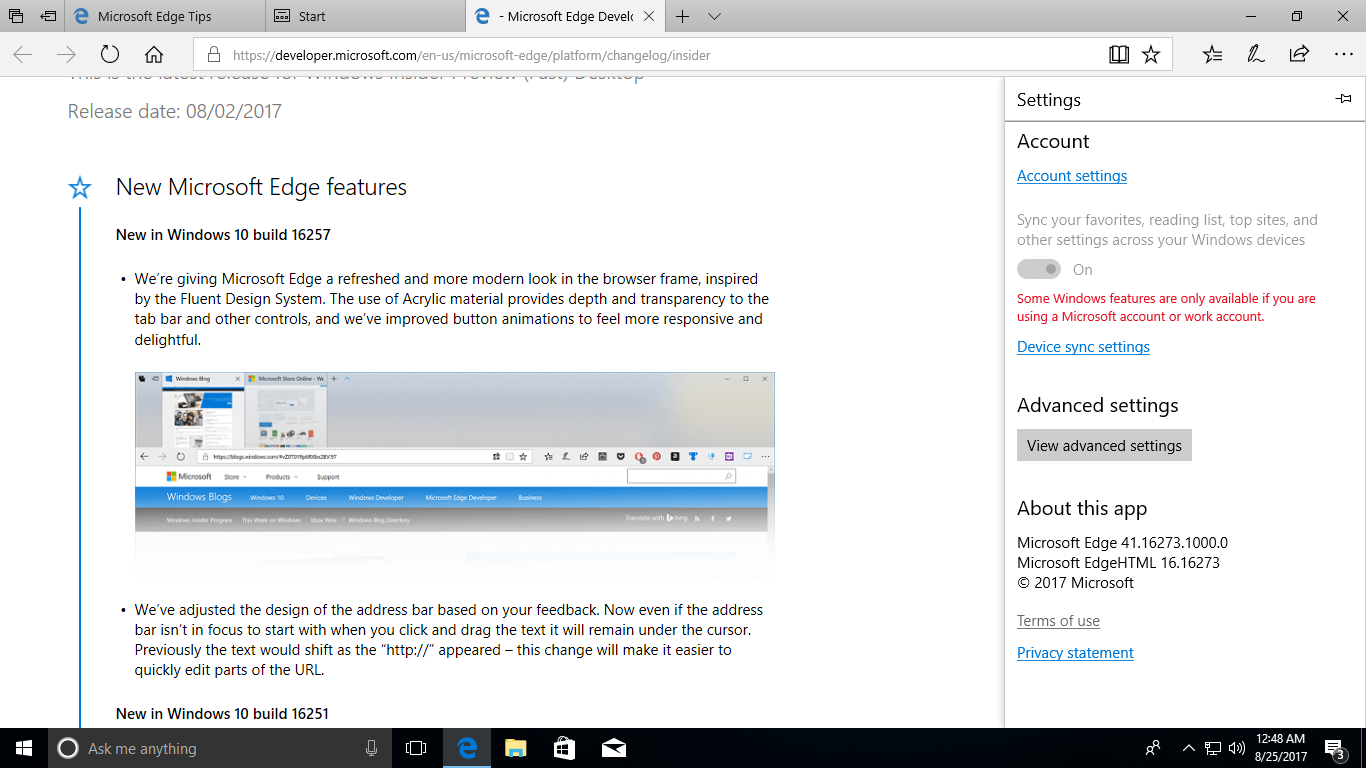Image resolution: width=1366 pixels, height=768 pixels.
Task: Open Settings and more ellipsis menu
Action: 1343,55
